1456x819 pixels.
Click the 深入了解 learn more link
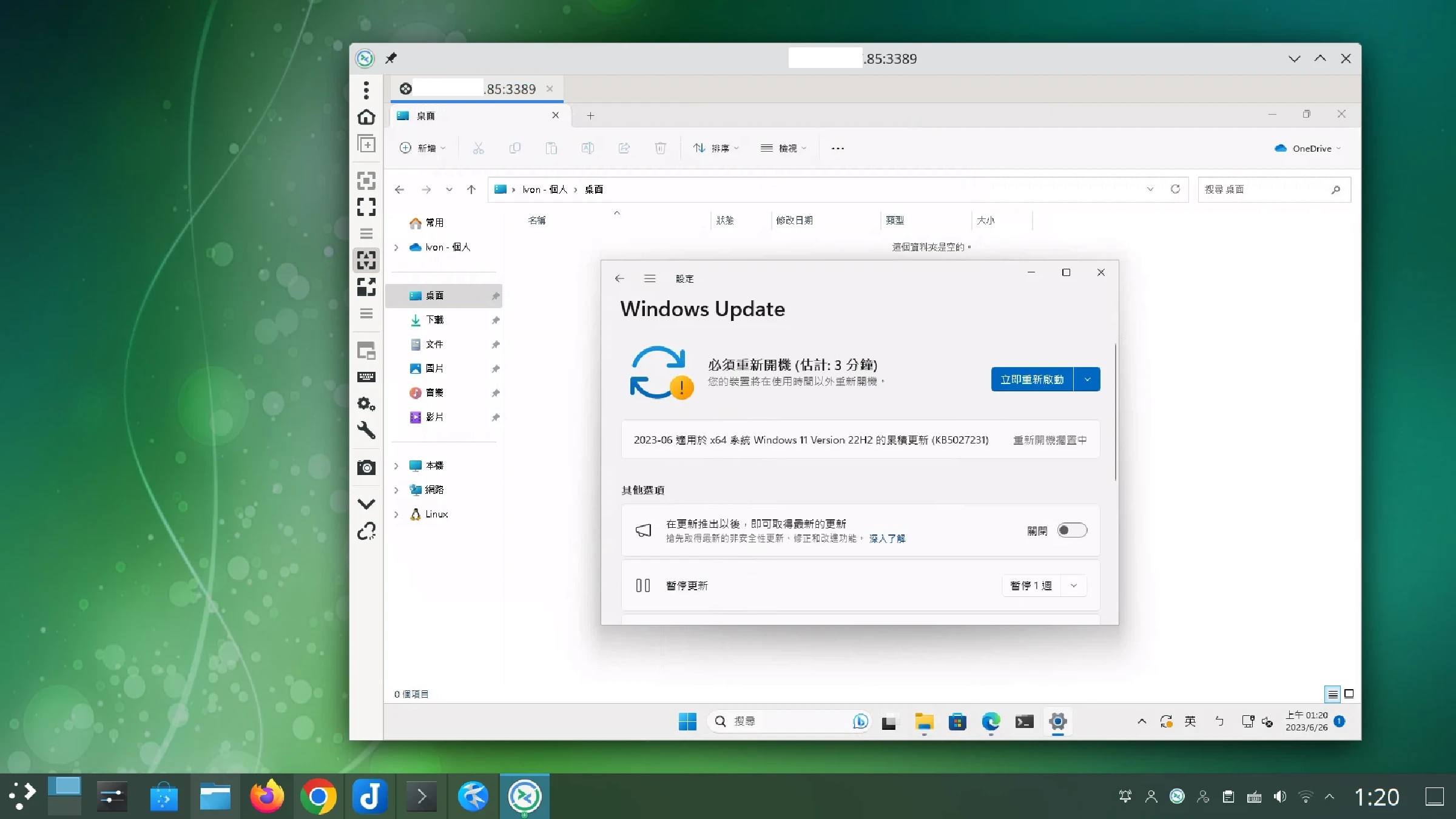[887, 539]
